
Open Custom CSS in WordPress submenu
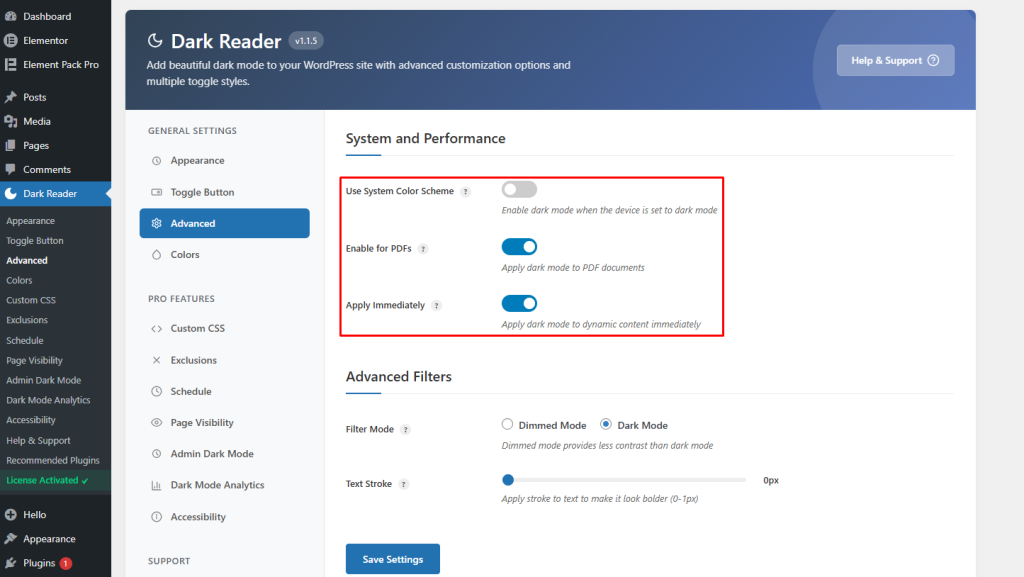[x=31, y=300]
